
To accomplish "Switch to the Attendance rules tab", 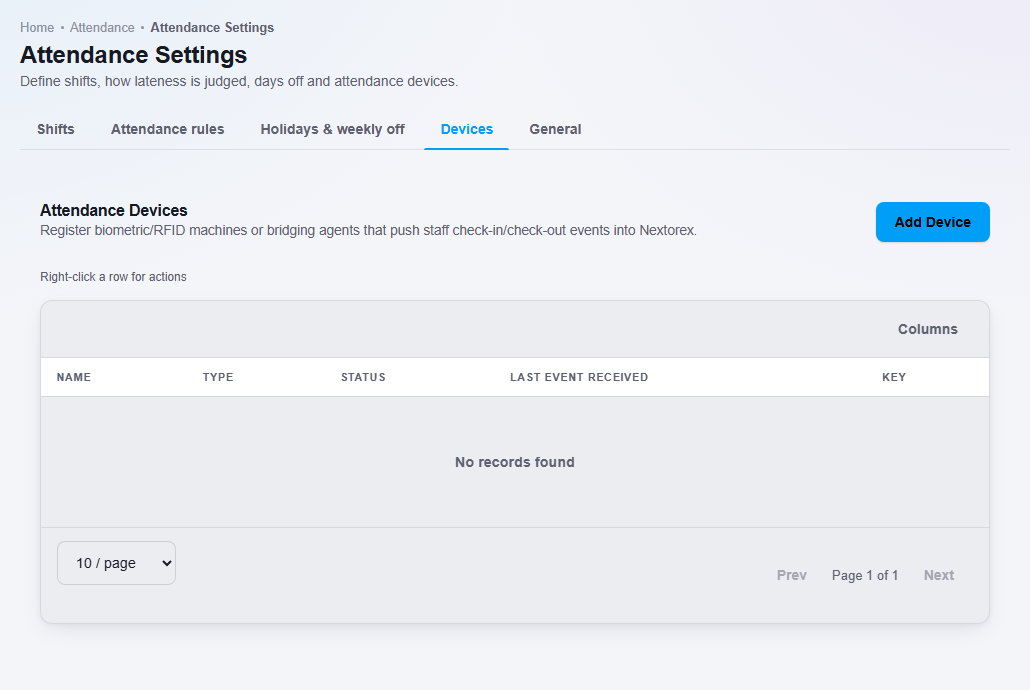I will tap(168, 129).
